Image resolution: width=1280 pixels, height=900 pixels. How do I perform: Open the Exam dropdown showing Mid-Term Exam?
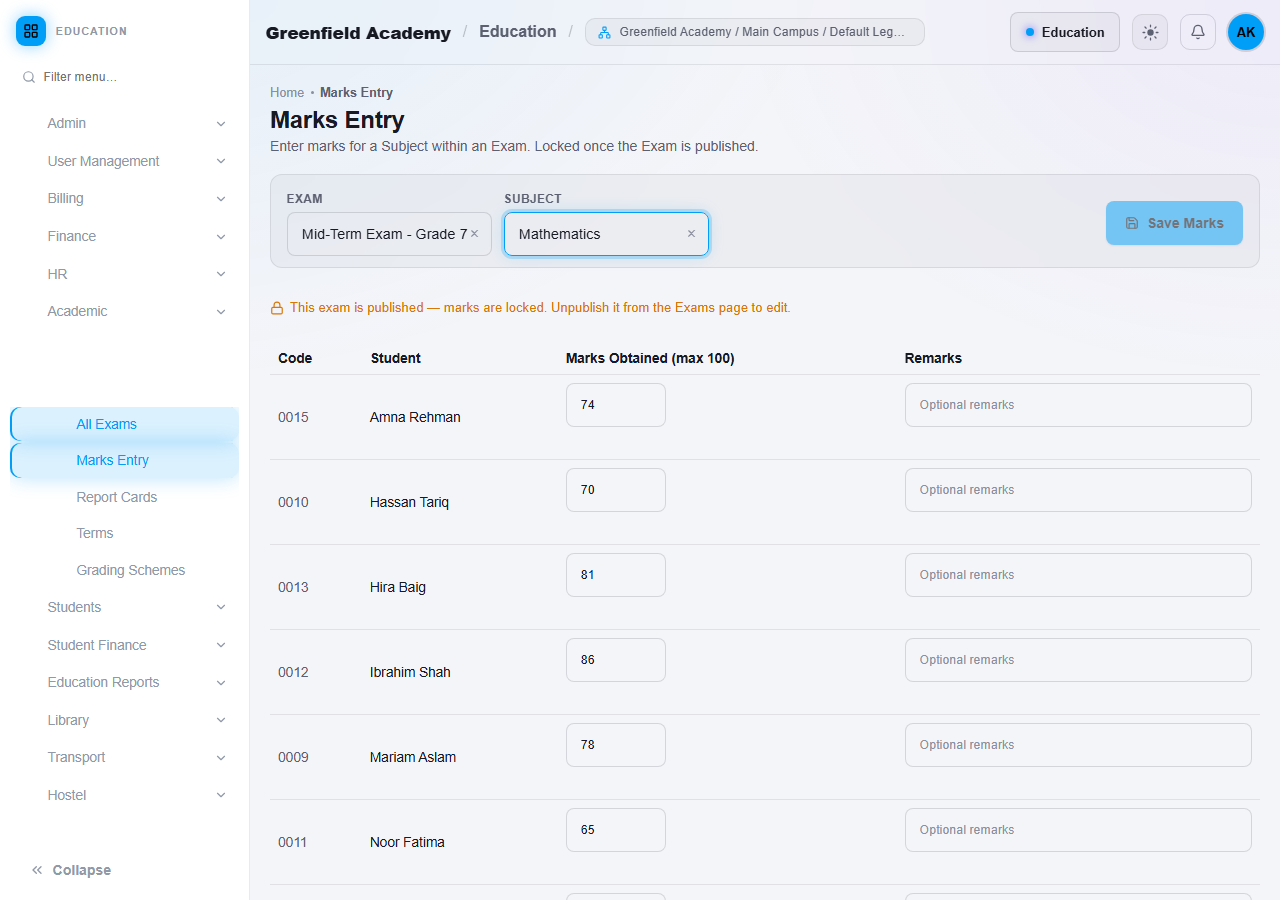pos(389,234)
